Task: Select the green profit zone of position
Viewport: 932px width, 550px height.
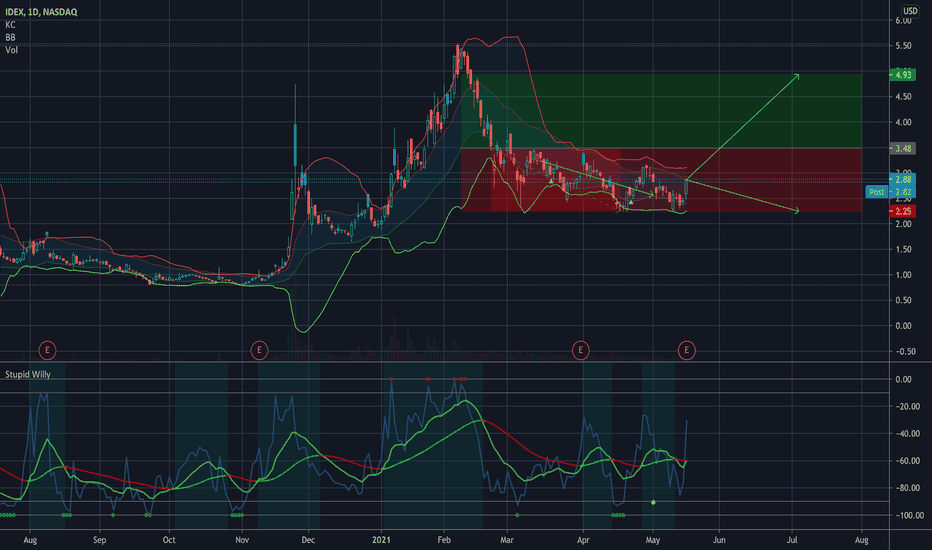Action: click(661, 111)
